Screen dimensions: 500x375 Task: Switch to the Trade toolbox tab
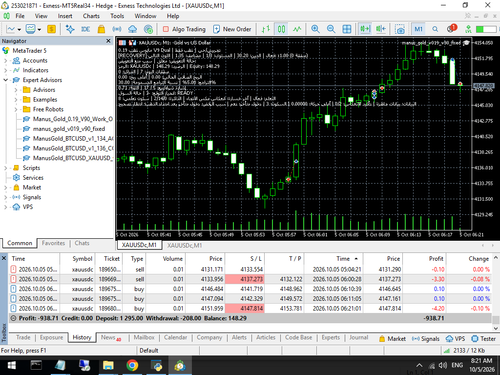click(23, 337)
